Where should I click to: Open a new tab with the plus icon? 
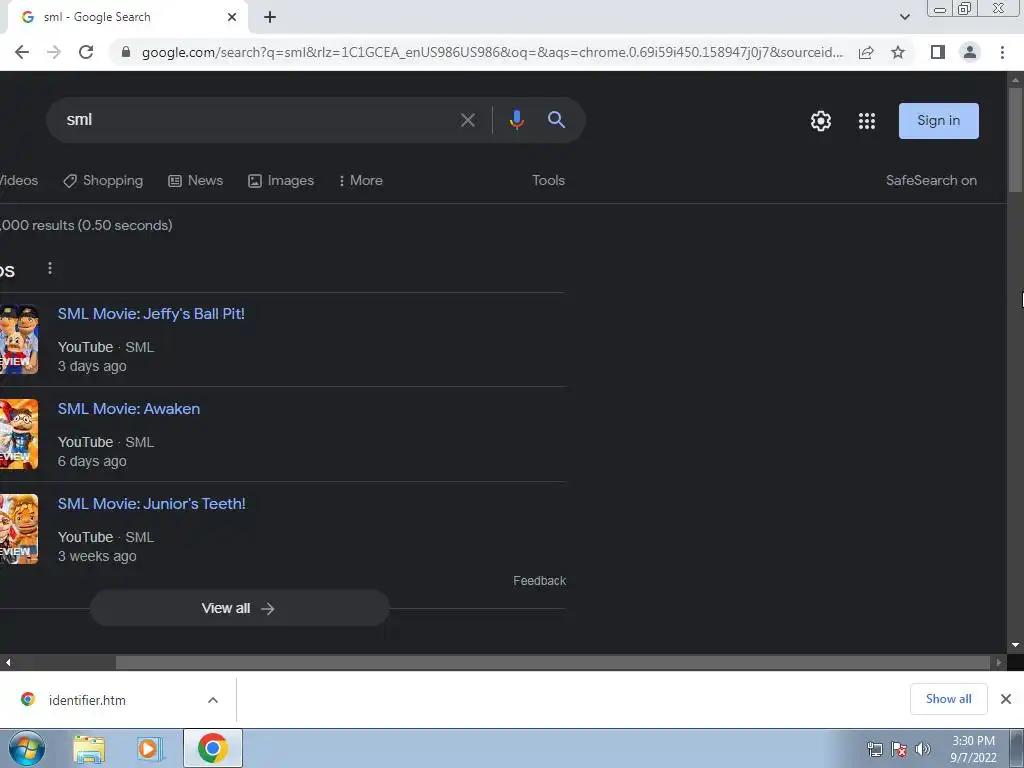pos(270,17)
